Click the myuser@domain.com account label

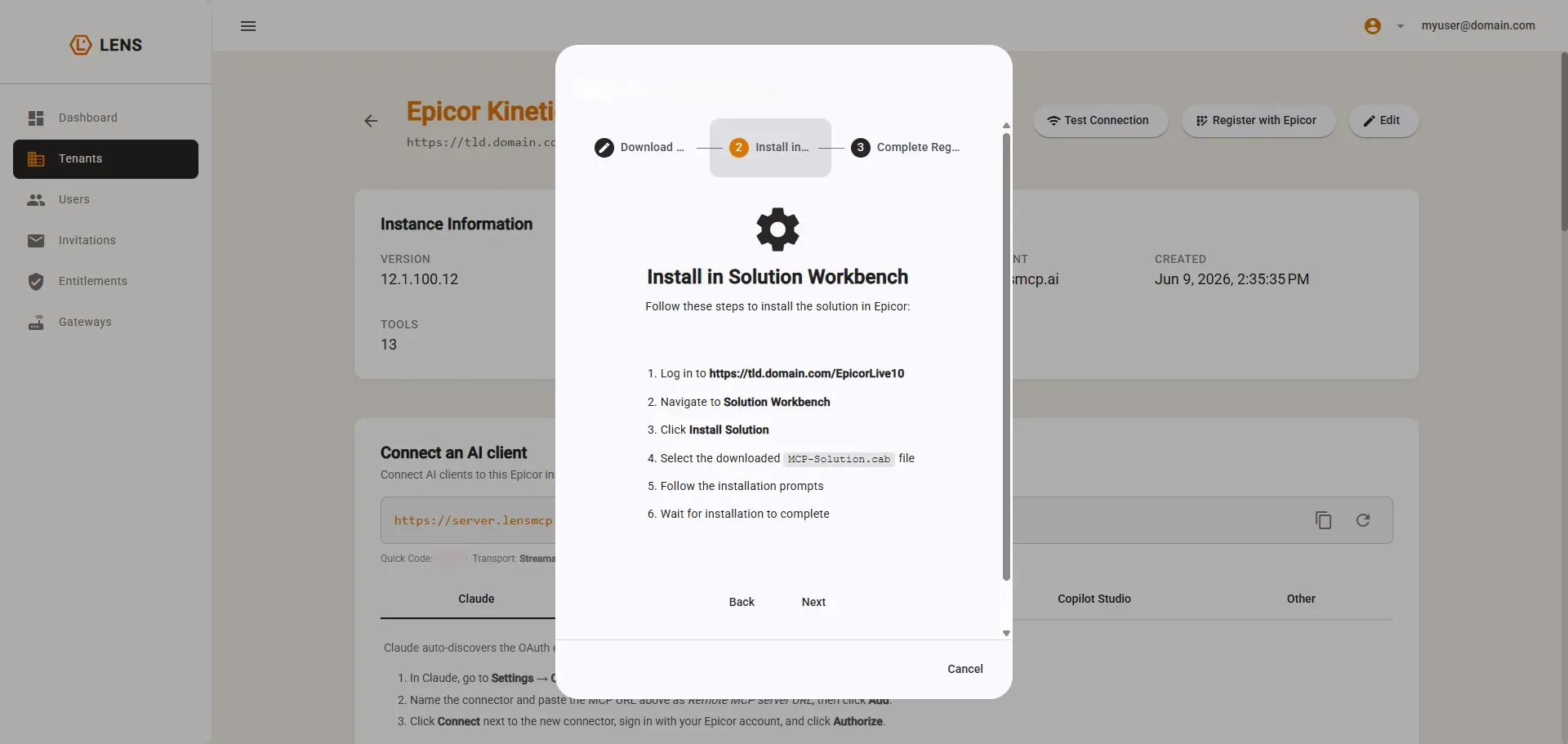point(1478,26)
